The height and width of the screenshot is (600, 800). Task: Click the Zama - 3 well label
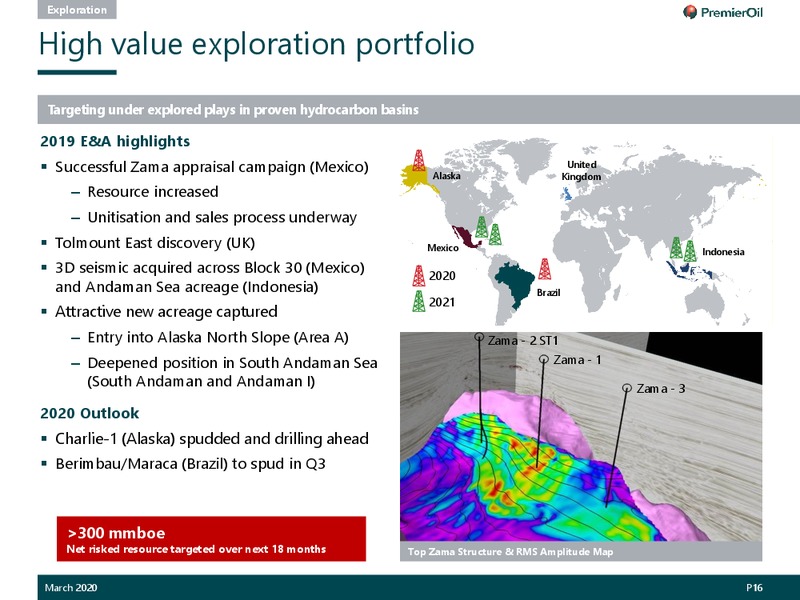pos(661,389)
